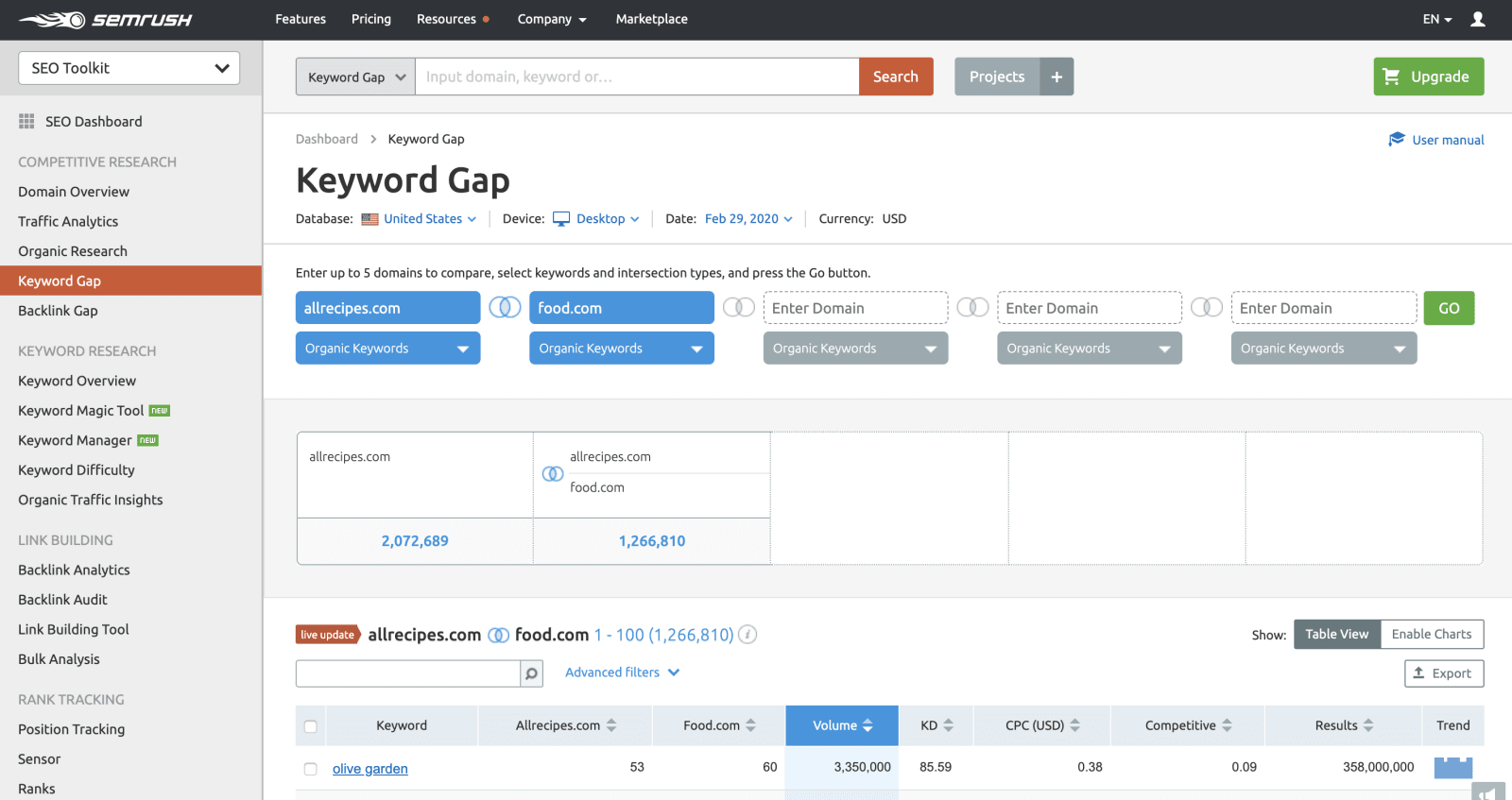Sort by the Results column
This screenshot has height=800, width=1512.
pos(1344,725)
